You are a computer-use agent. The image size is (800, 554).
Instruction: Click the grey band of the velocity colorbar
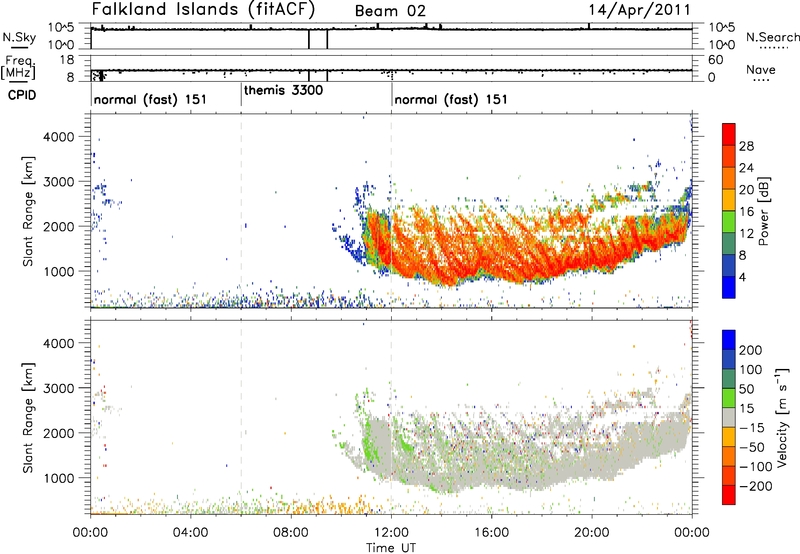[729, 417]
